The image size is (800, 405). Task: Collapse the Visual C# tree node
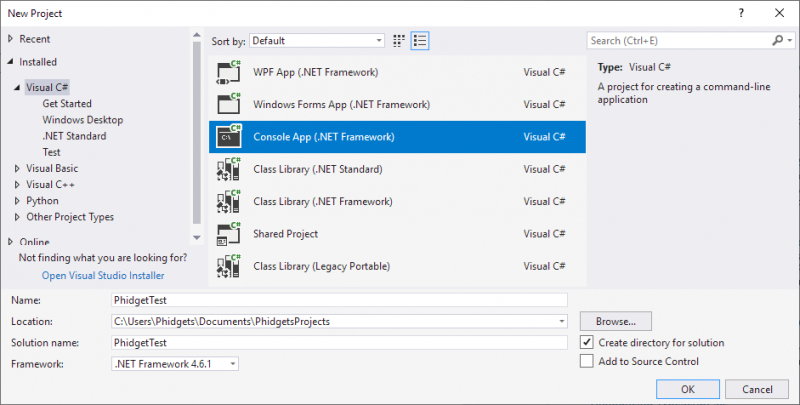[x=17, y=87]
